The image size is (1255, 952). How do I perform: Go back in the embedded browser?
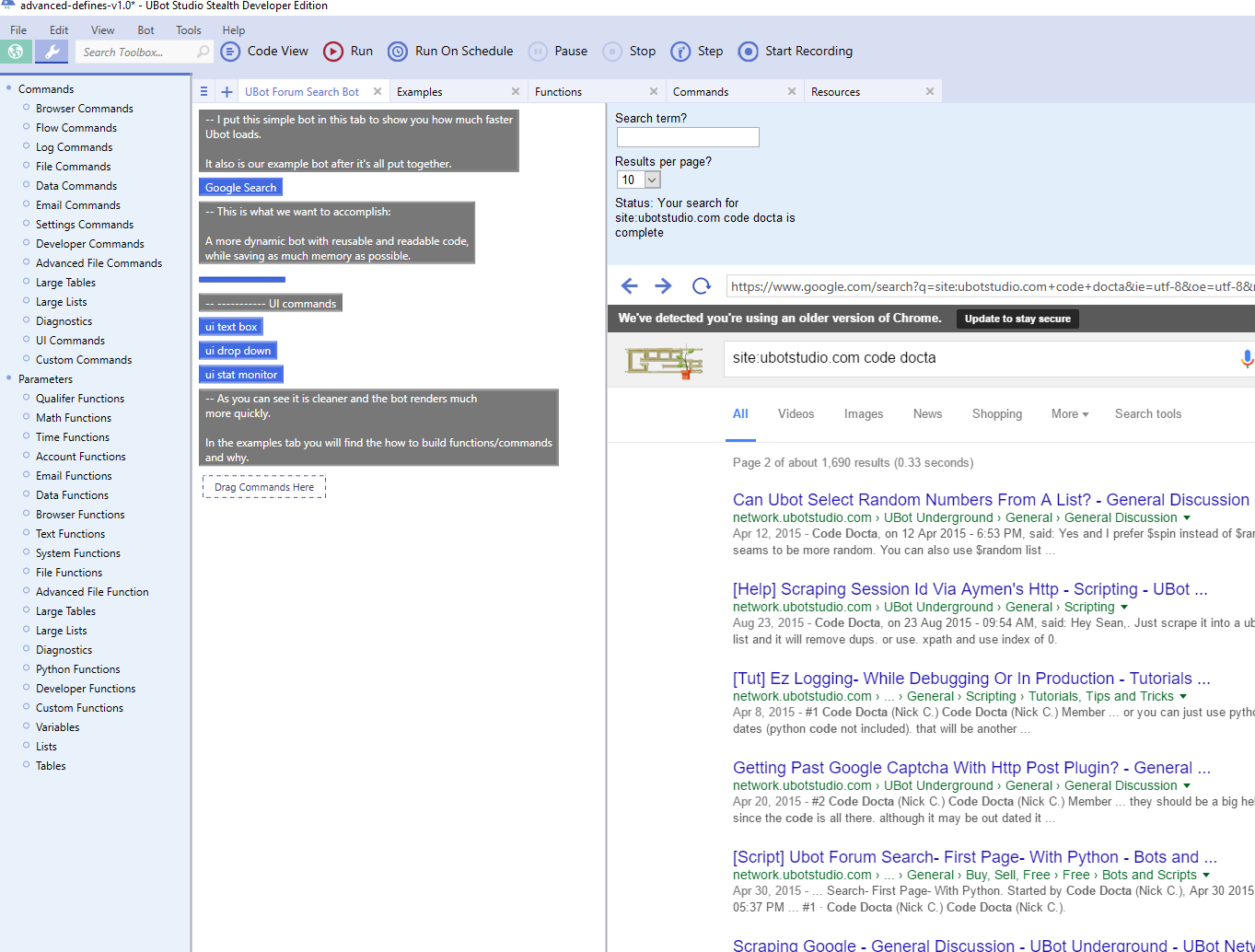pos(630,286)
